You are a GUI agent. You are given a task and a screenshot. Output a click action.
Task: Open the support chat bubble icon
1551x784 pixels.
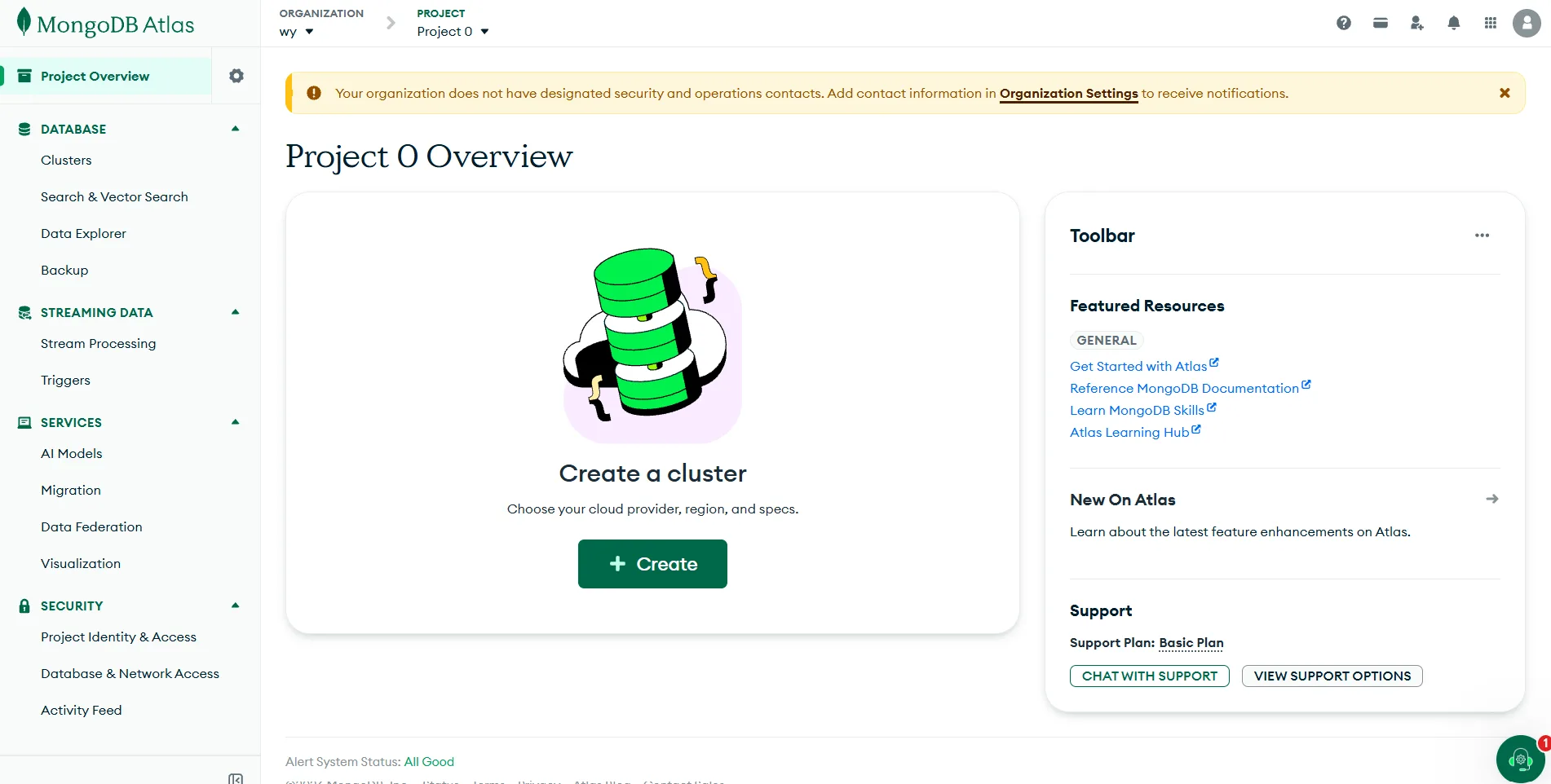coord(1521,760)
